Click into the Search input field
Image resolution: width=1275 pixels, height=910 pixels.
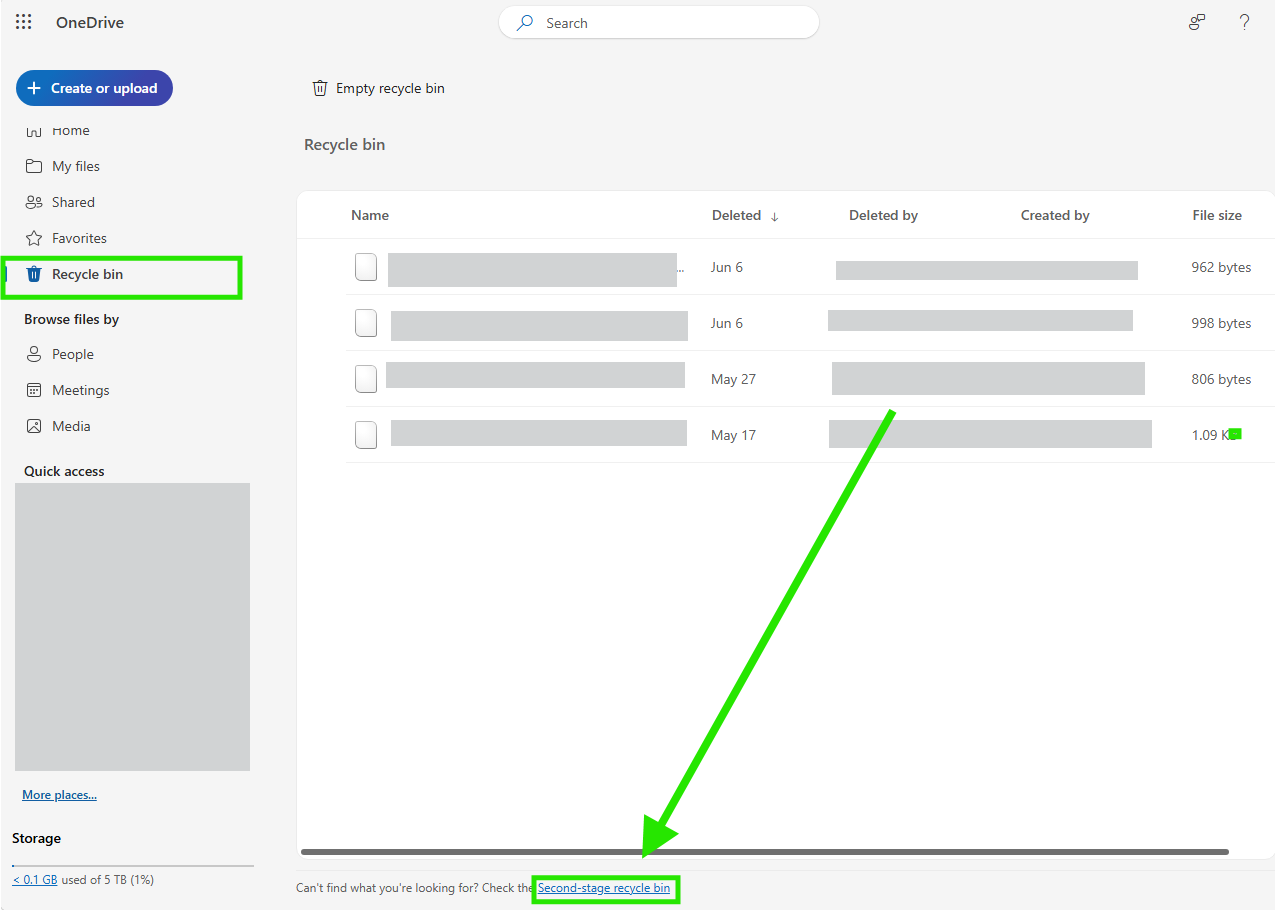tap(659, 23)
